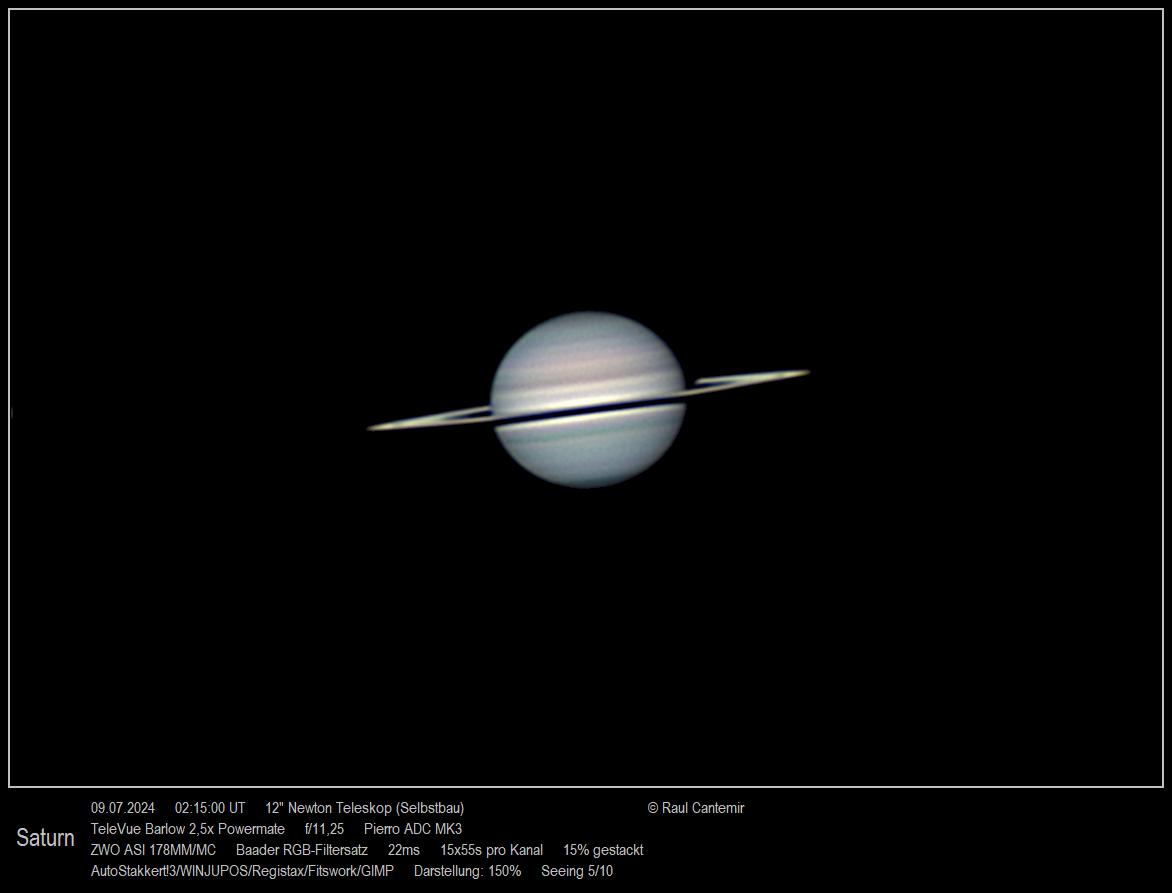Click the TeleVue Barlow 2,5x Powermate text
The image size is (1172, 893).
(188, 829)
